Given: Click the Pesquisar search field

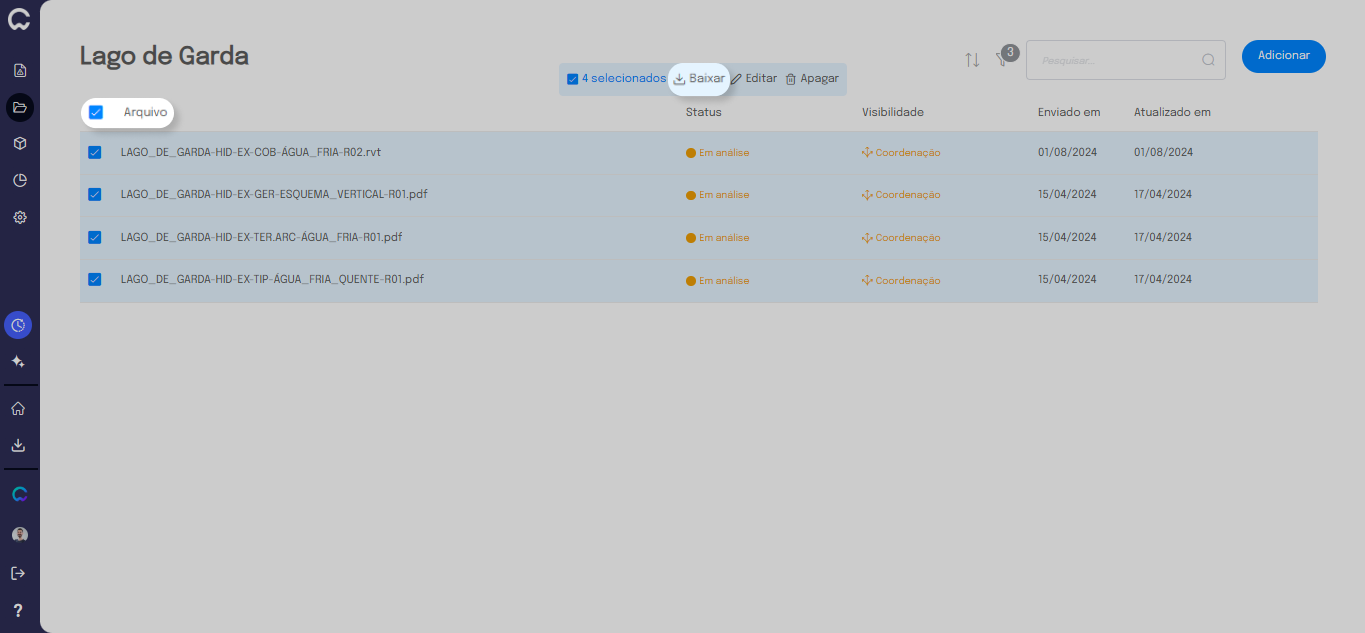Looking at the screenshot, I should click(x=1115, y=60).
